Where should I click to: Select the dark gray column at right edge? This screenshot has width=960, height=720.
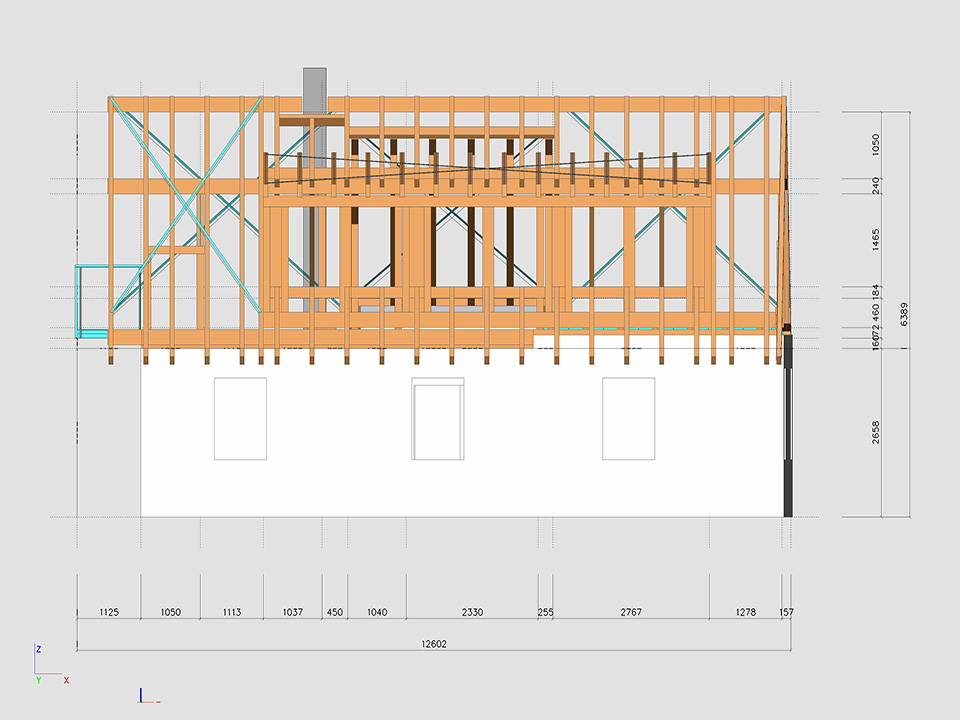pos(788,430)
